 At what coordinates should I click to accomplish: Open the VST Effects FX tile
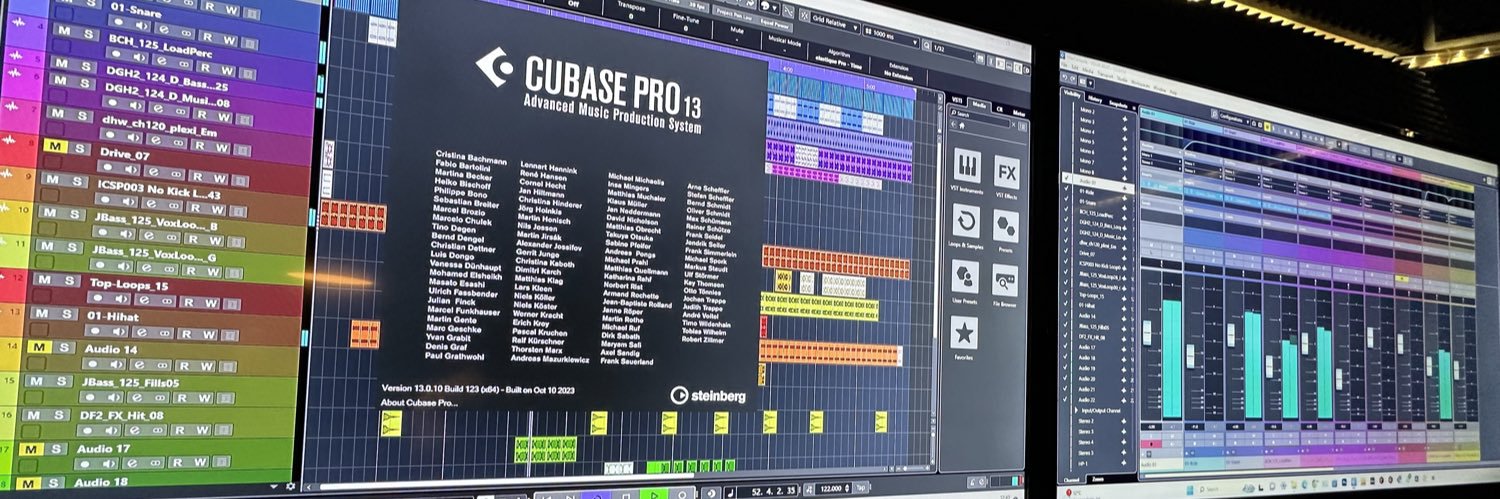click(x=1005, y=174)
